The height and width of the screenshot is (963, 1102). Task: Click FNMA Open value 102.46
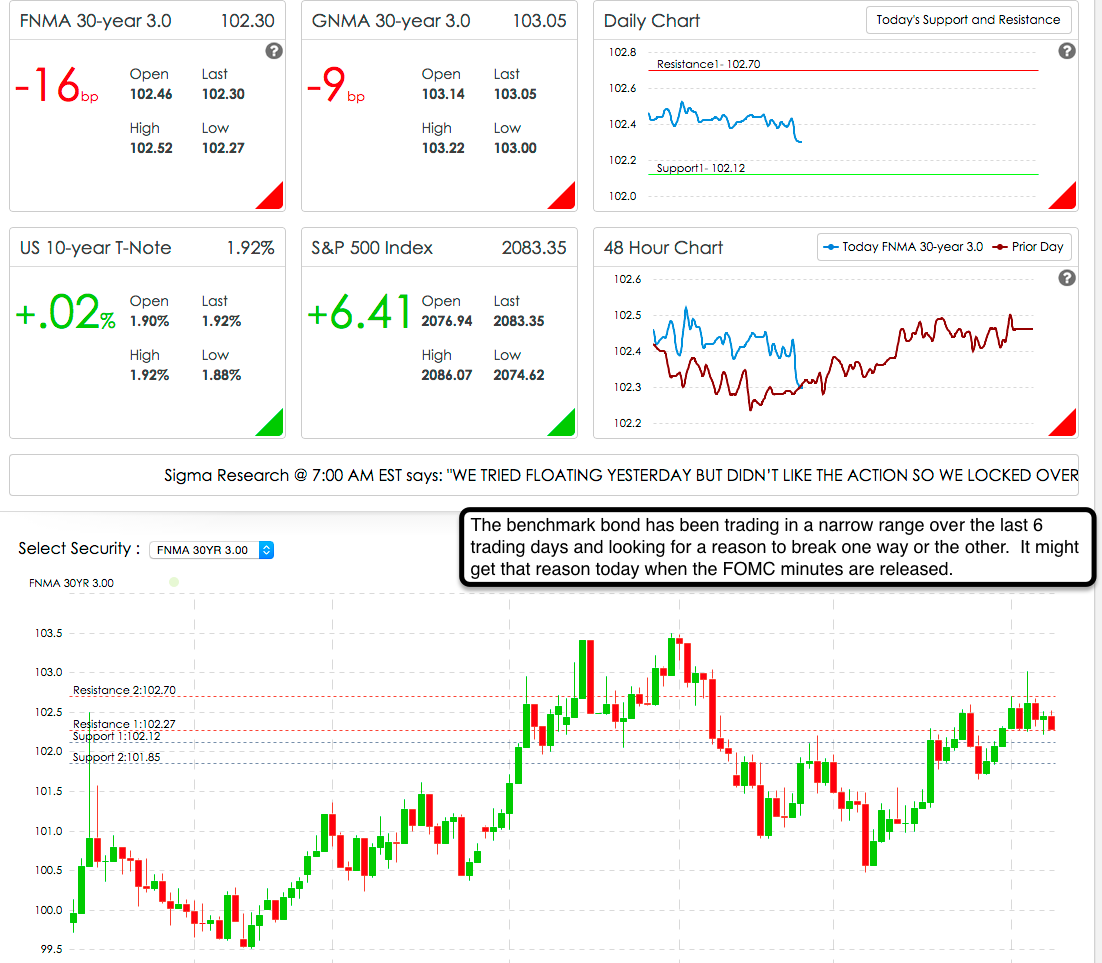coord(151,94)
